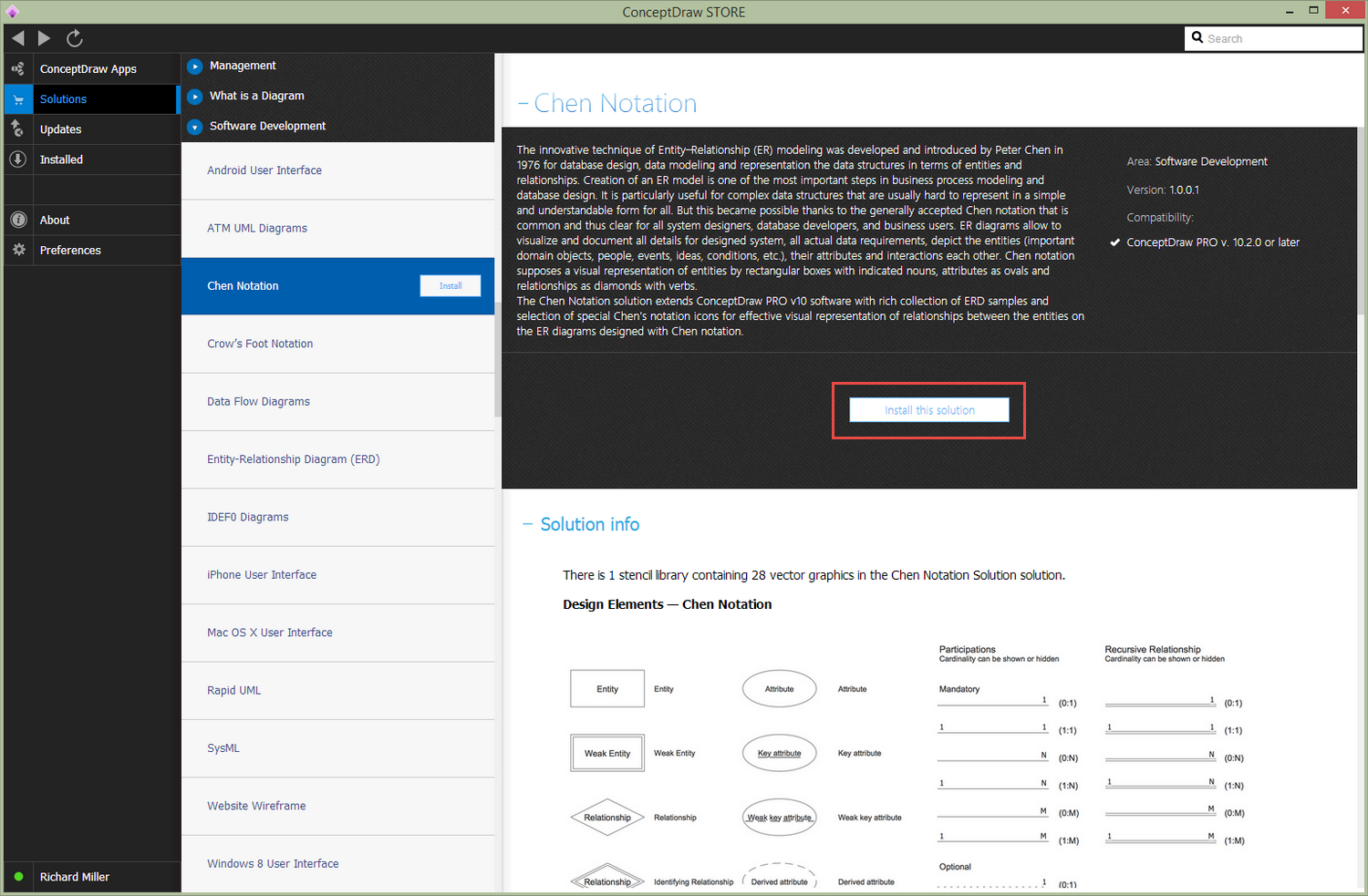Select the Solutions menu item

[63, 99]
